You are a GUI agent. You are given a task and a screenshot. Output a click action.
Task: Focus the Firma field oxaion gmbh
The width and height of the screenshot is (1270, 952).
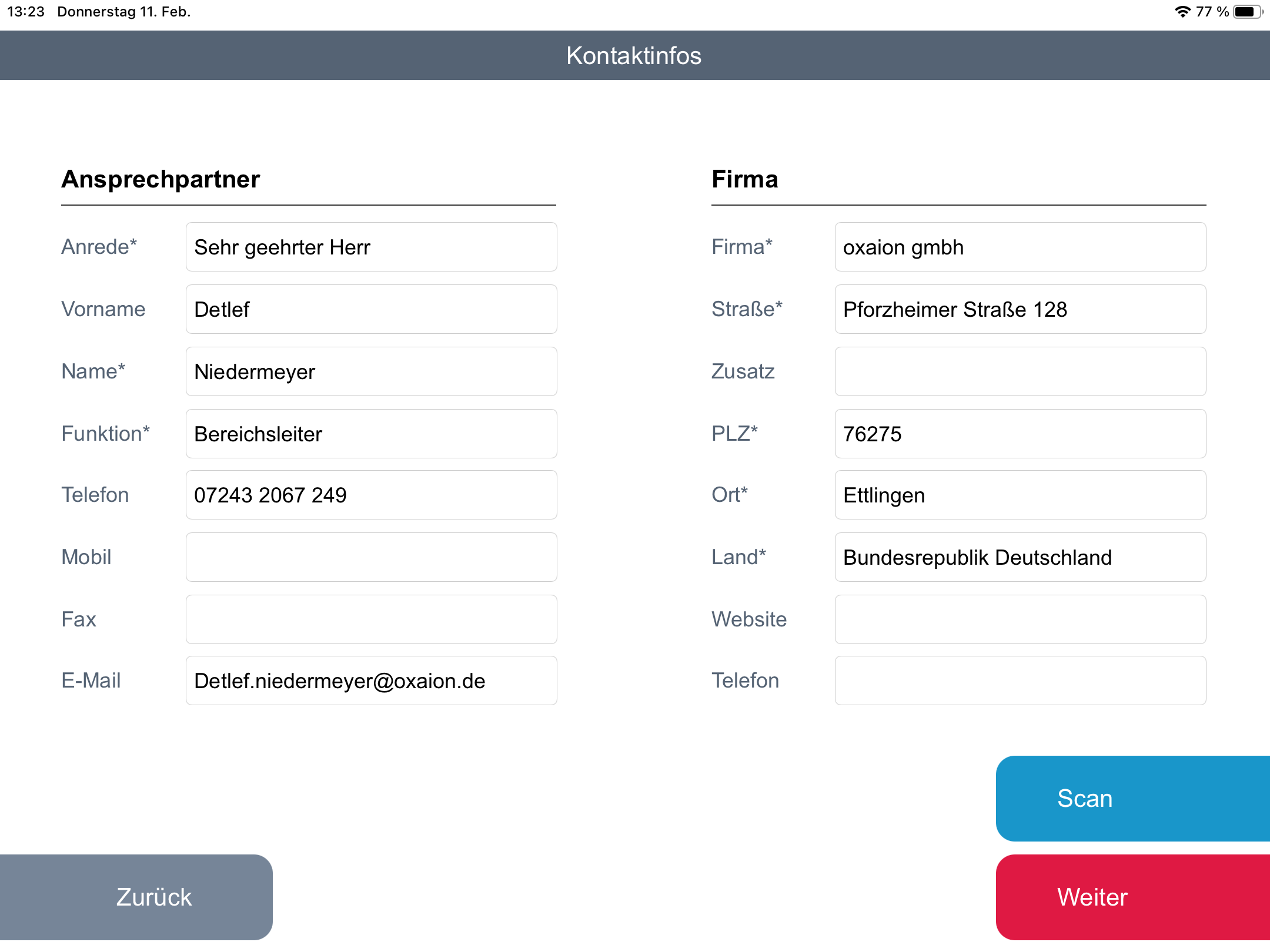click(1020, 247)
